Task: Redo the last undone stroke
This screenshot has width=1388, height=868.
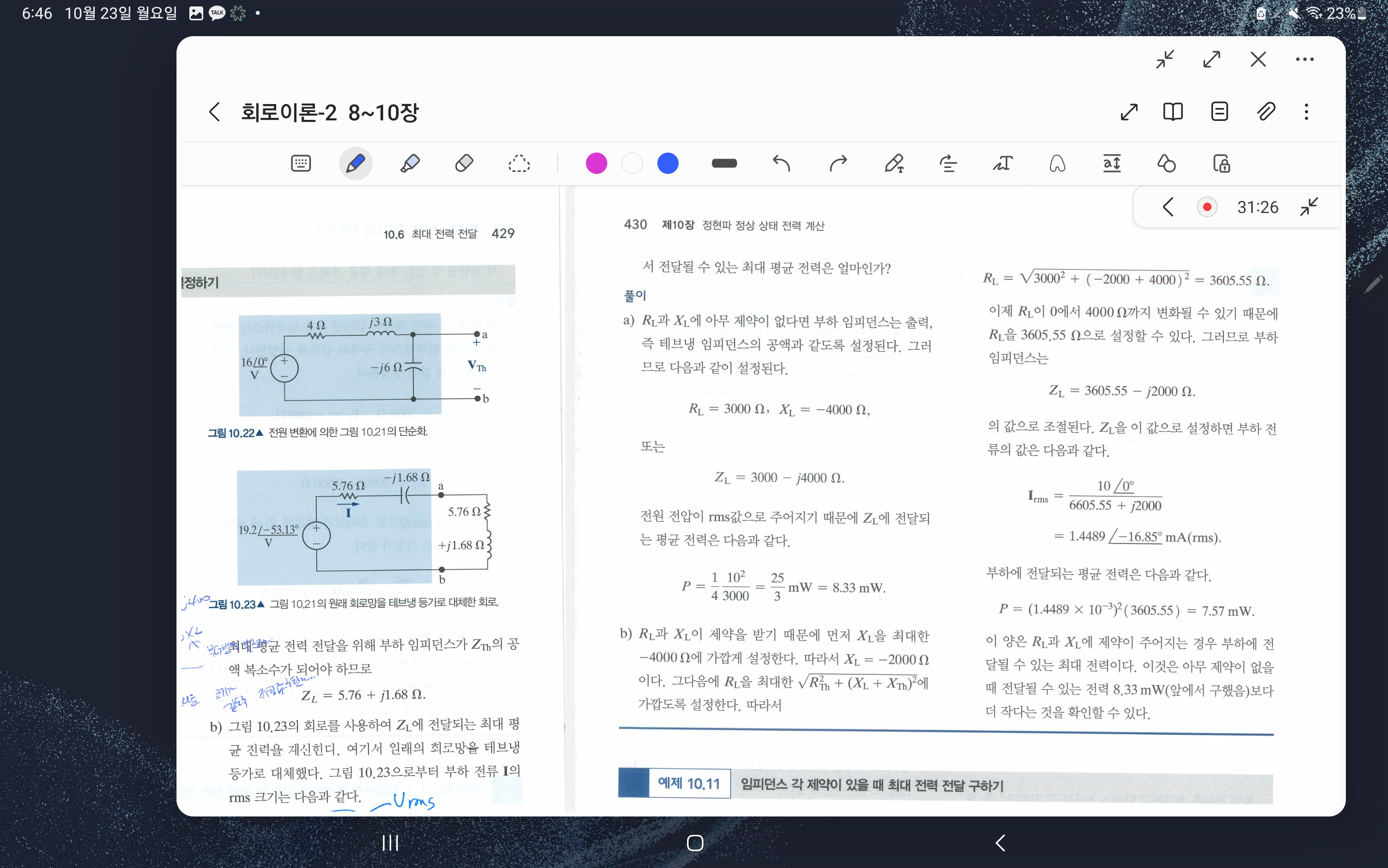Action: tap(838, 163)
